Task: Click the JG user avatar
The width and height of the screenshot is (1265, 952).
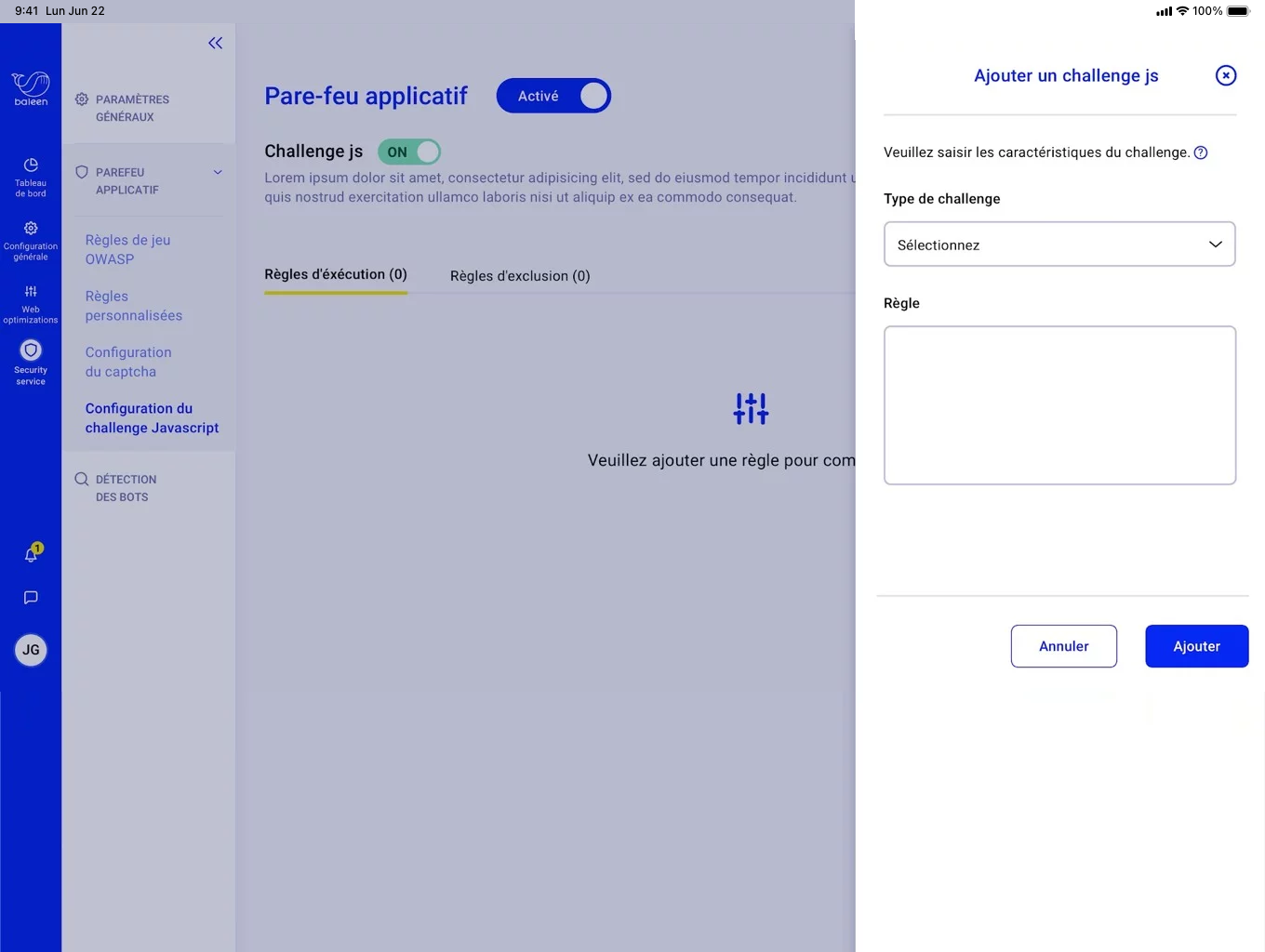Action: click(31, 650)
